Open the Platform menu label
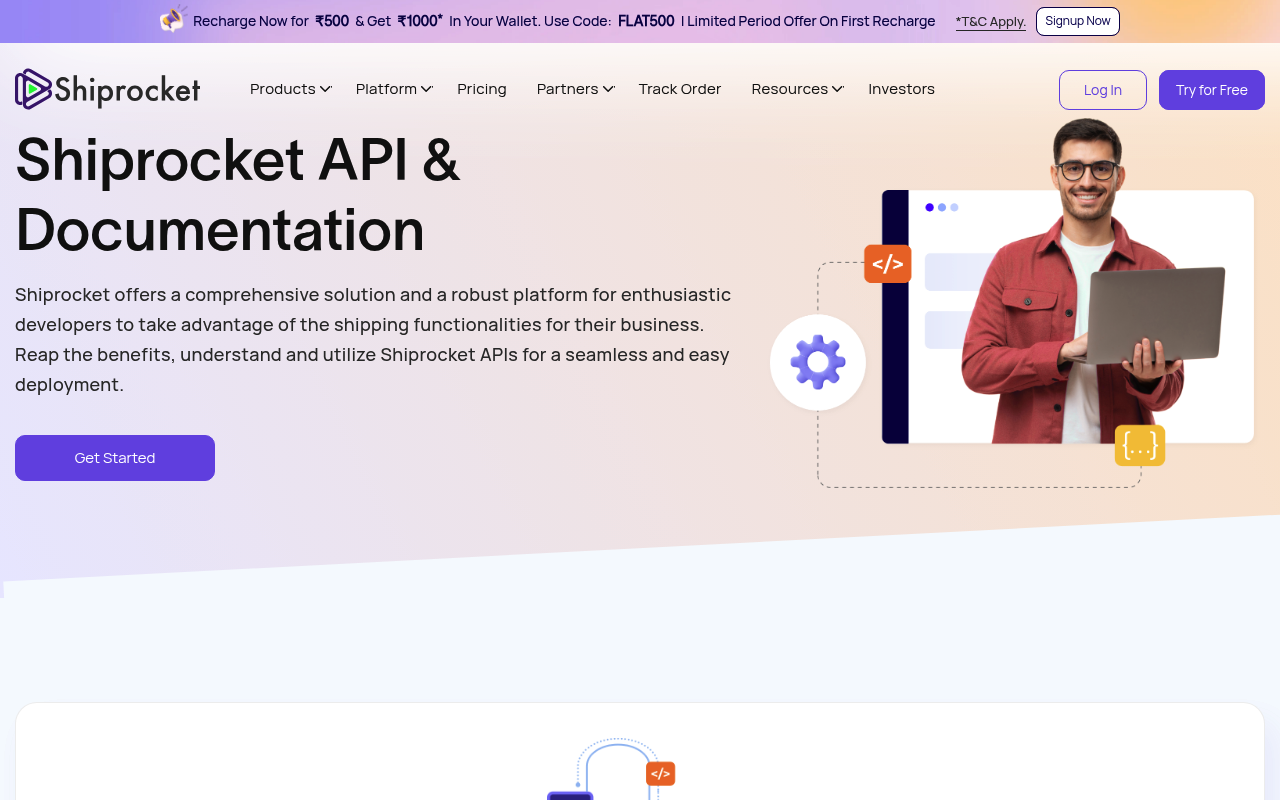 [x=386, y=89]
